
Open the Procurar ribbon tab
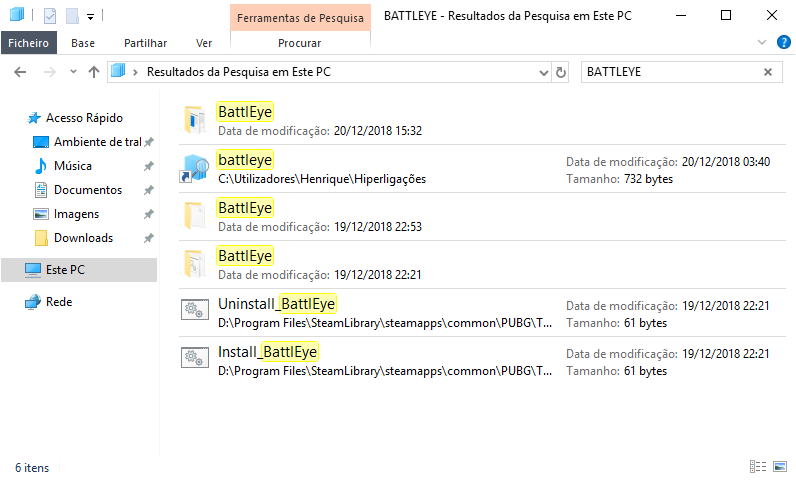point(300,43)
